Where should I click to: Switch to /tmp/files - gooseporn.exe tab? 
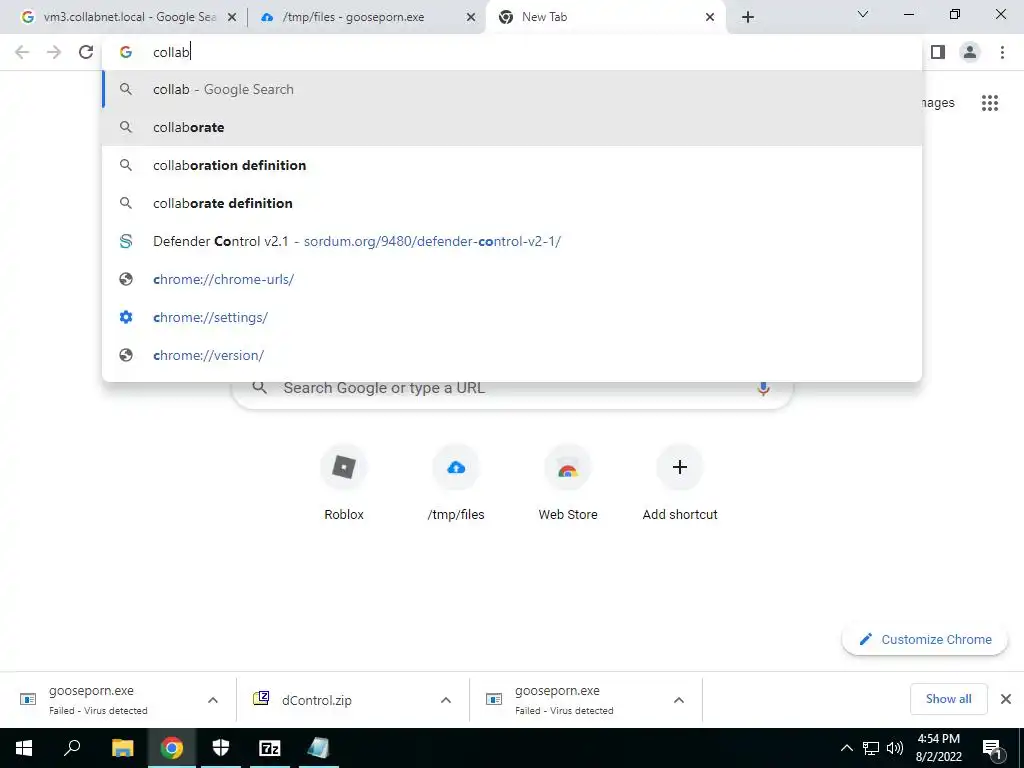pyautogui.click(x=368, y=17)
